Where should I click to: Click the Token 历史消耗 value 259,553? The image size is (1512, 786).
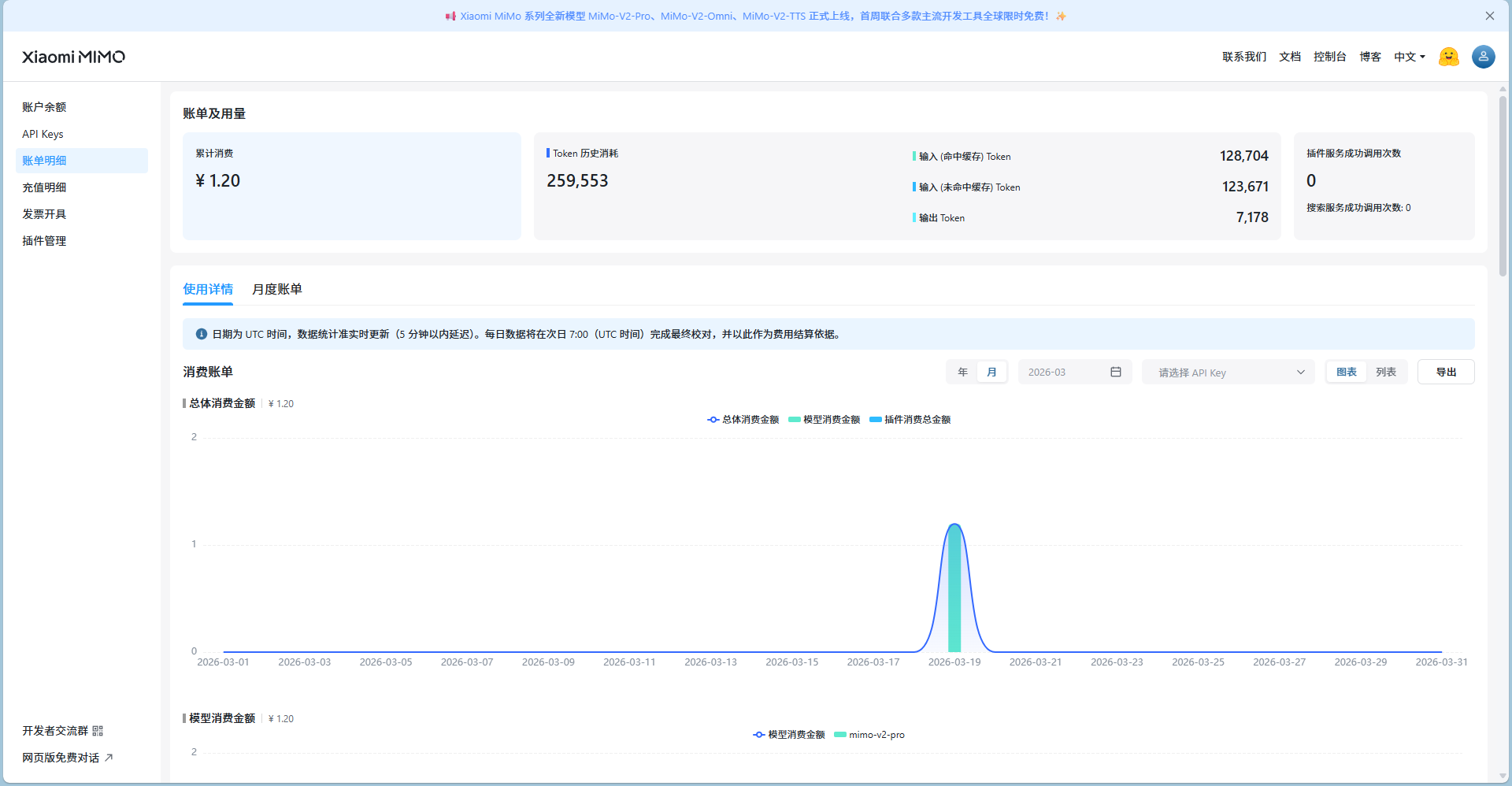point(577,181)
